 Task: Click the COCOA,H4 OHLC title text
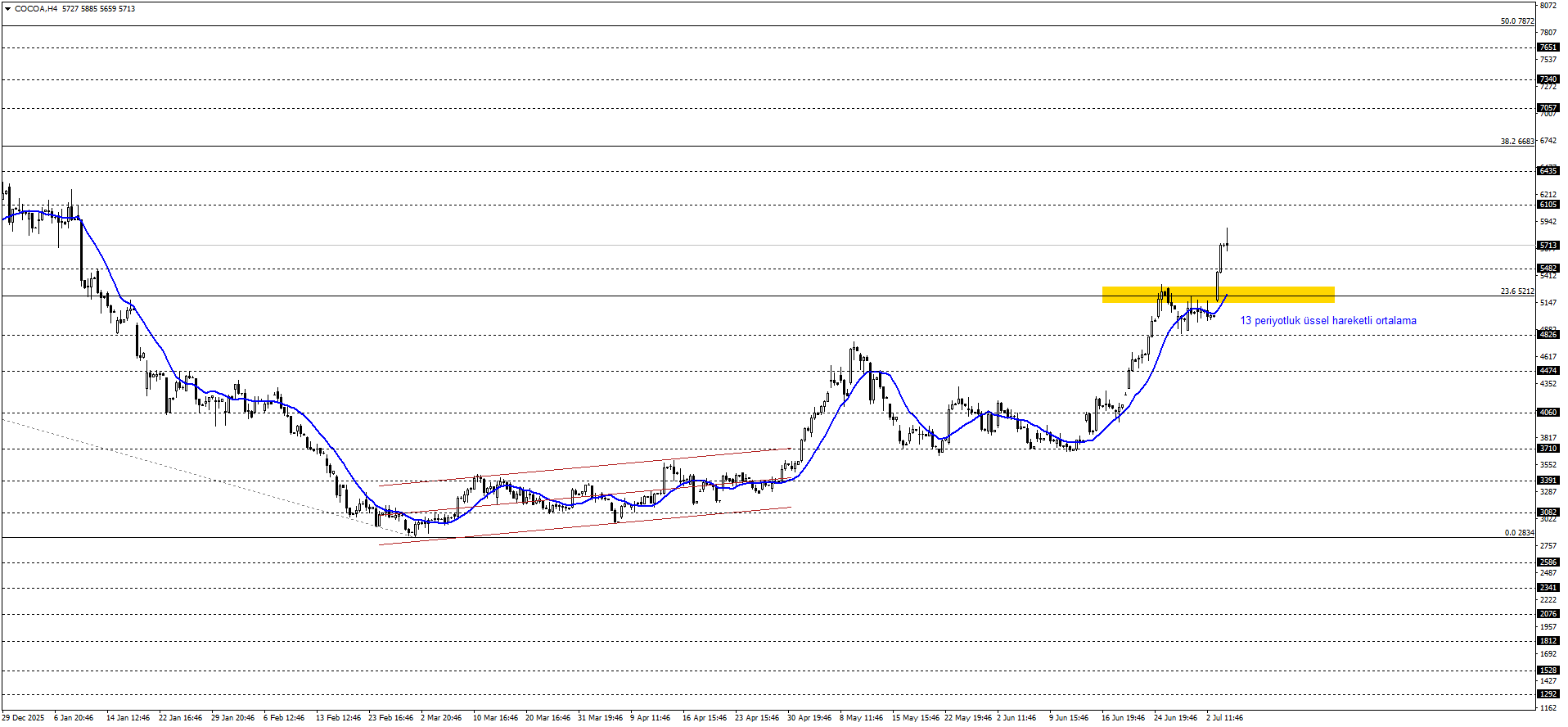tap(75, 9)
